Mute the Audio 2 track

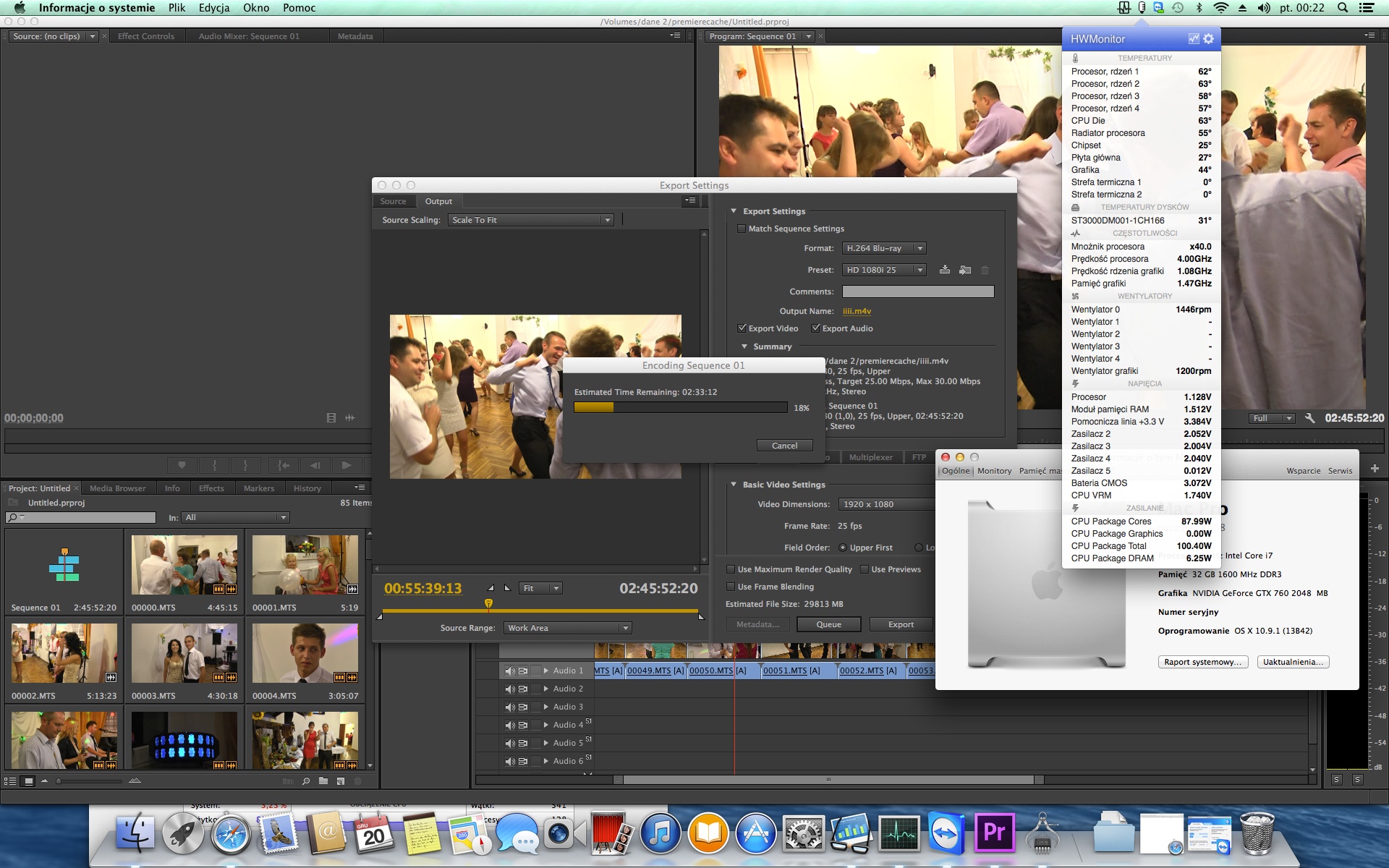click(x=510, y=689)
